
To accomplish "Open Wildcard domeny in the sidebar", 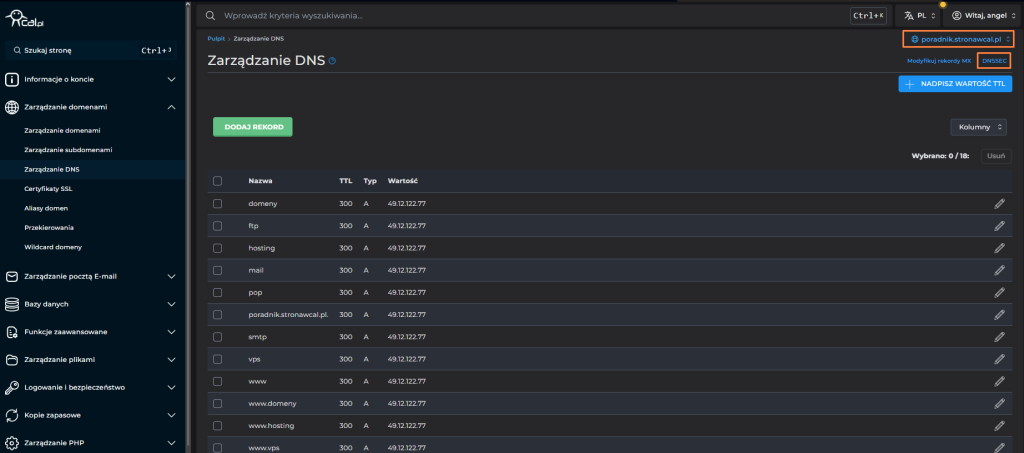I will tap(53, 247).
